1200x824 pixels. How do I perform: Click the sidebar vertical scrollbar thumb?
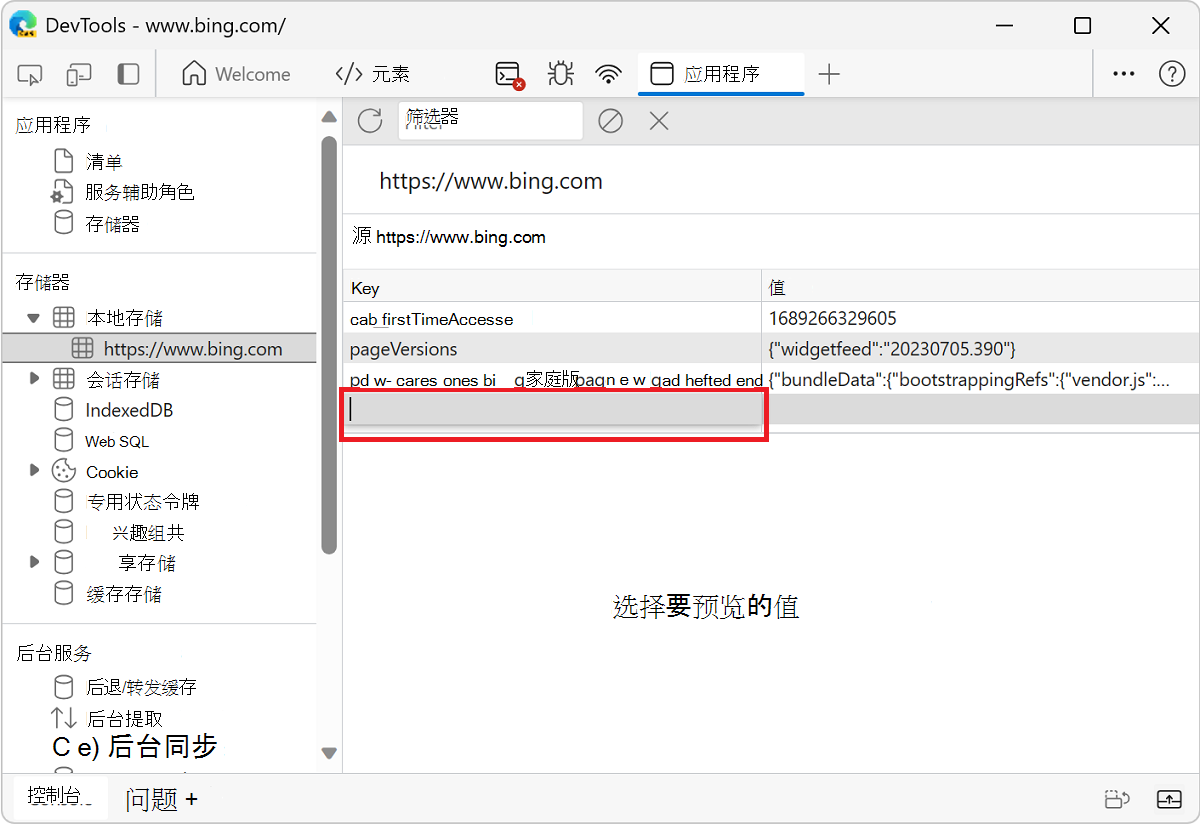pos(329,344)
